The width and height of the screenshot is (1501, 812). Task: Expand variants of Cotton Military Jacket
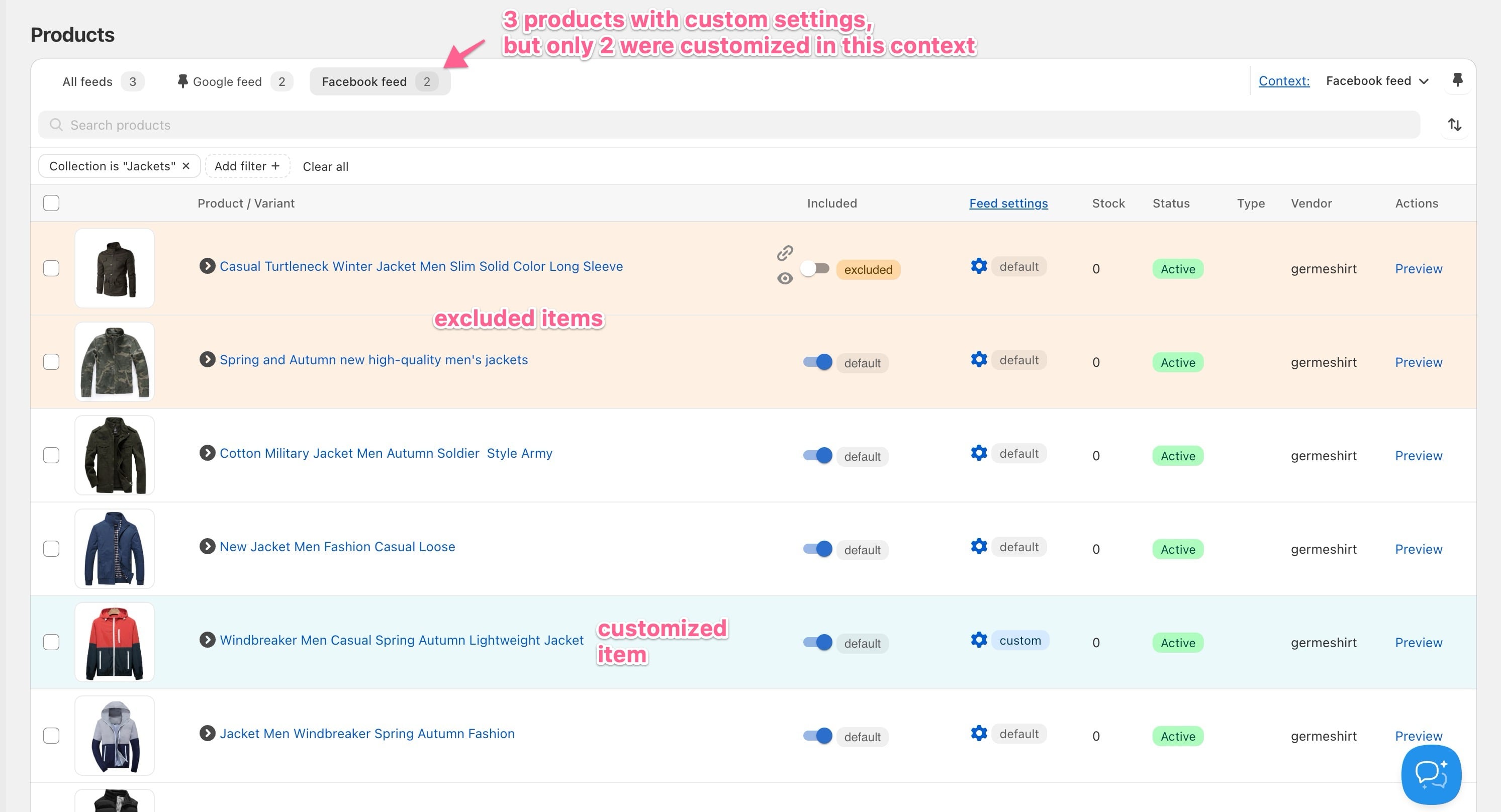click(x=207, y=453)
